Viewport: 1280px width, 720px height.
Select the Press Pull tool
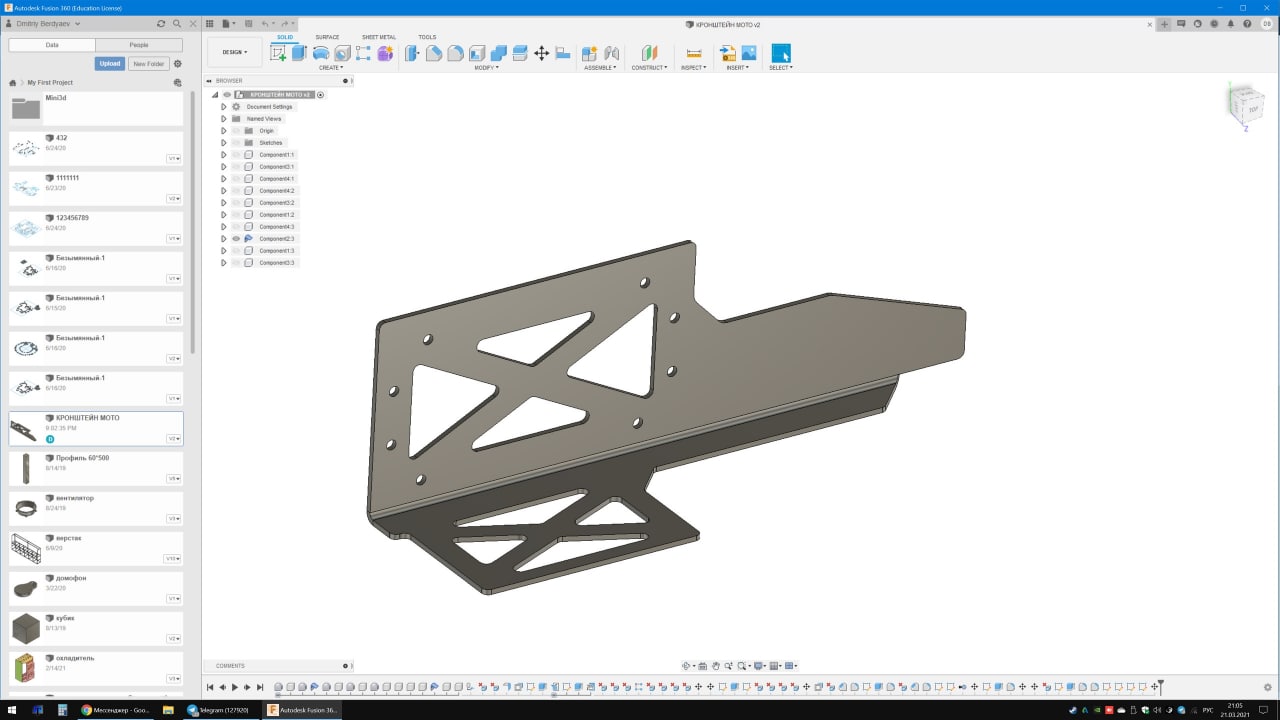[x=412, y=53]
